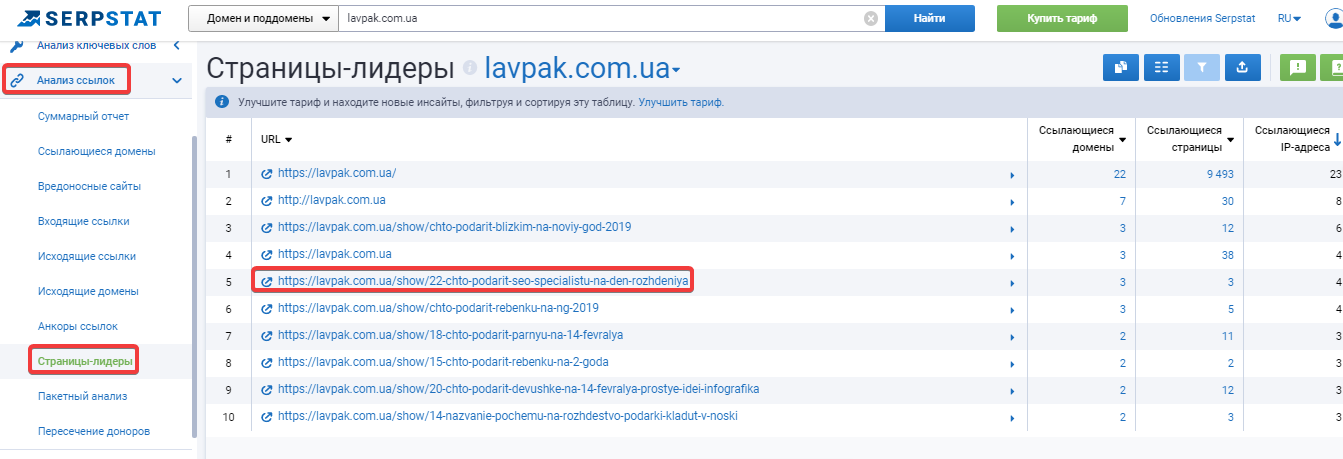
Task: Click referring pages value 38 in row 4
Action: [1227, 256]
